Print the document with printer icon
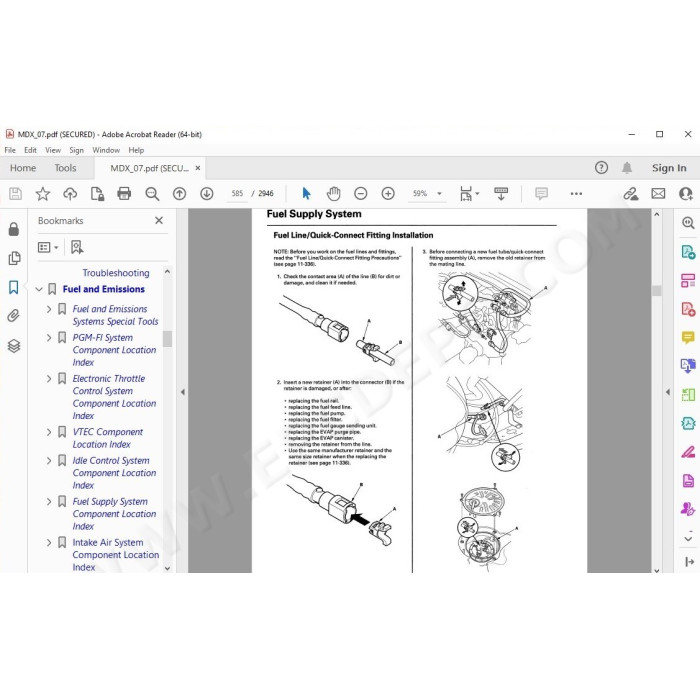 [x=124, y=194]
